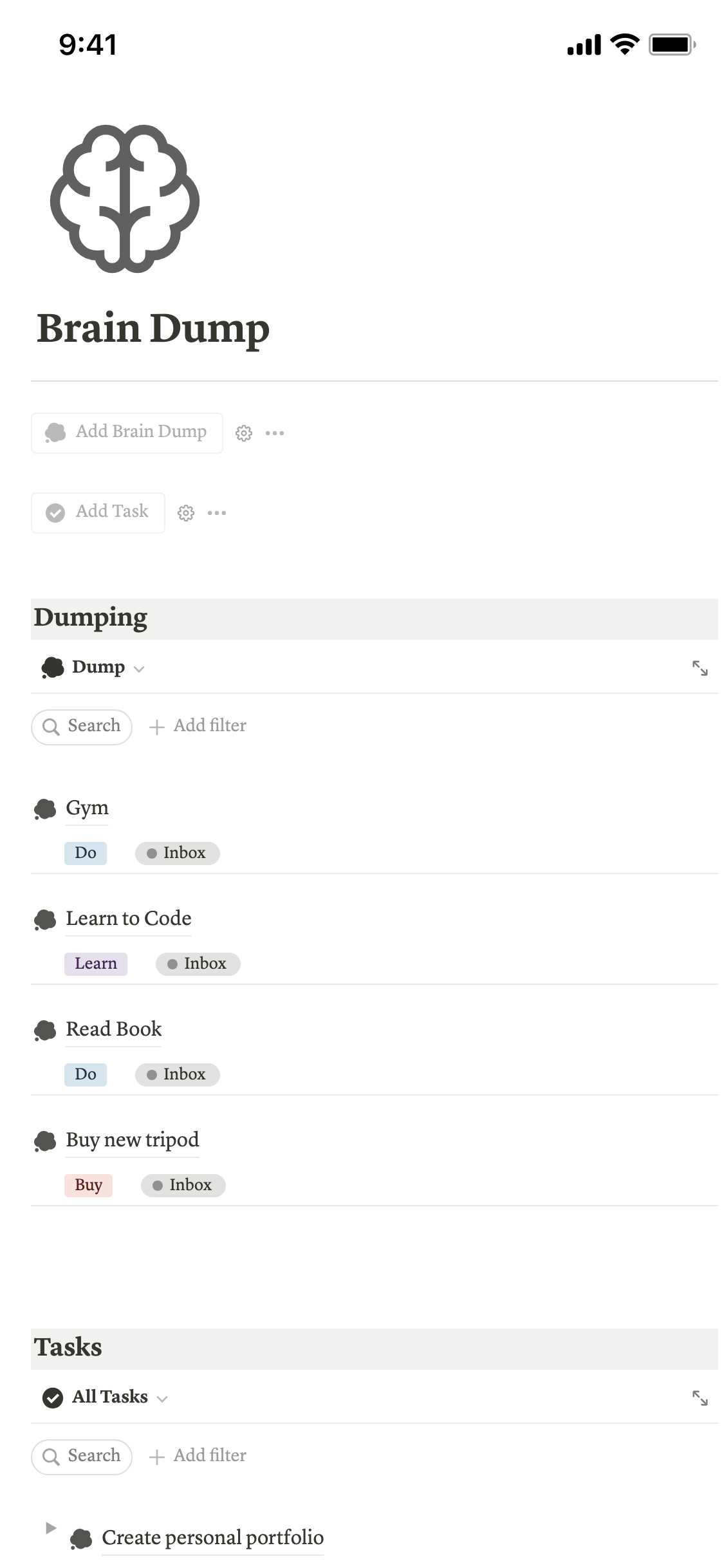Select the Learn tag on Learn to Code
Viewport: 724px width, 1568px height.
(96, 964)
